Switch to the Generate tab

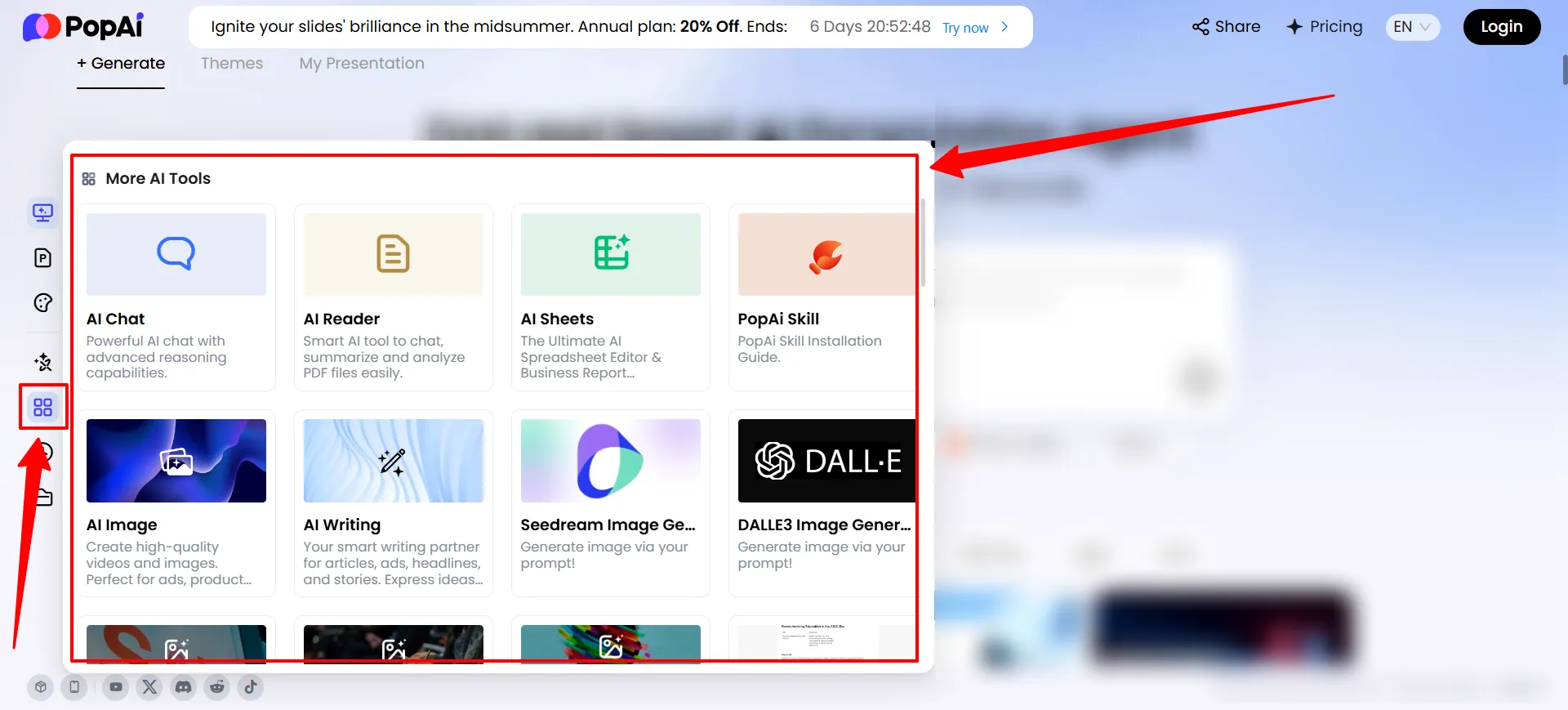point(121,63)
